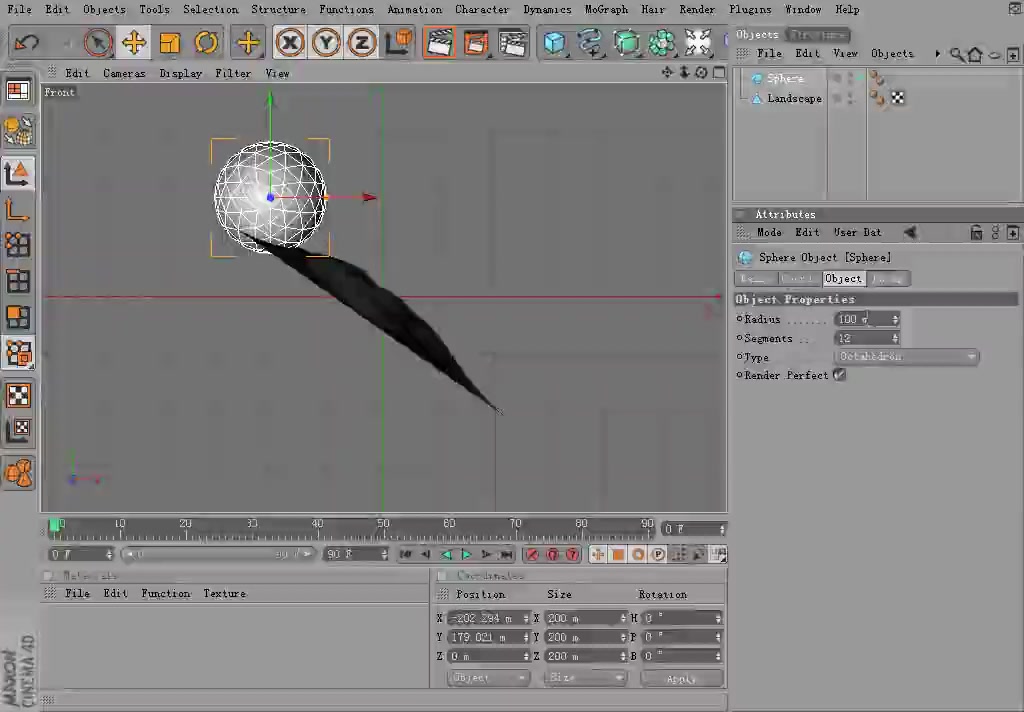Enable the Render Perfect checkbox
Viewport: 1024px width, 712px height.
(x=839, y=375)
